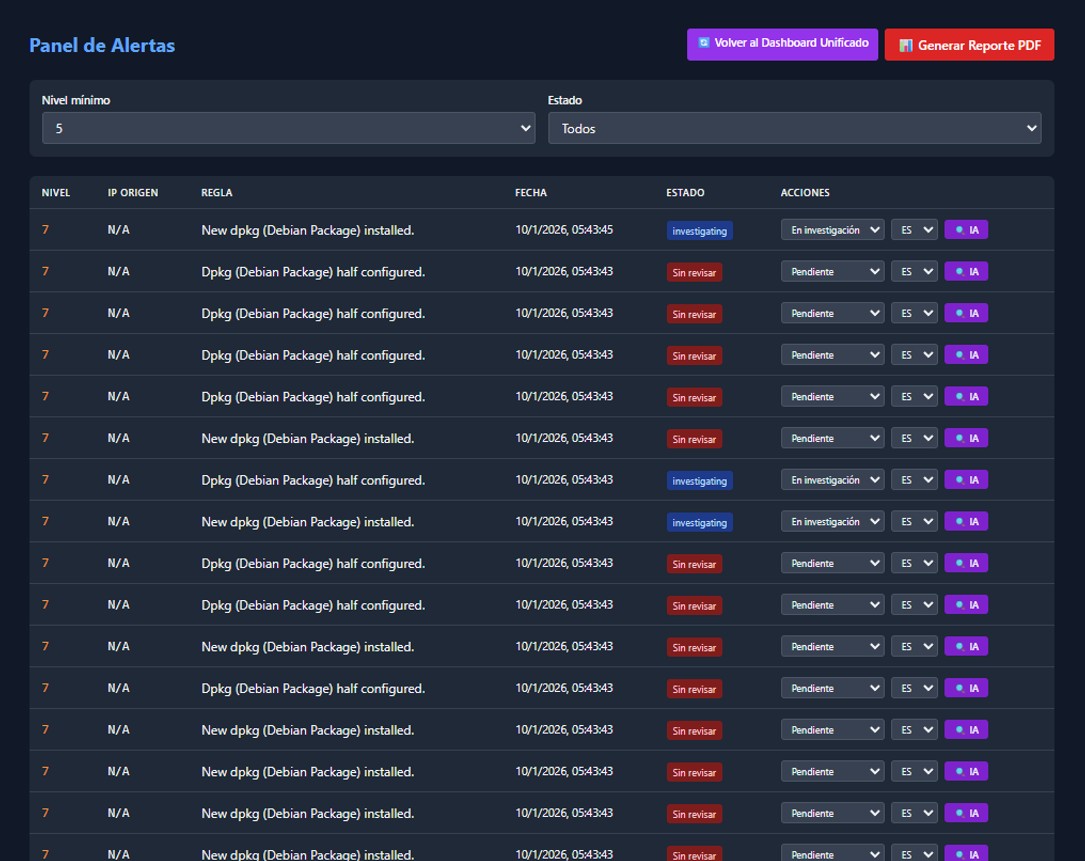The image size is (1085, 861).
Task: Open ES language dropdown in third row
Action: (914, 314)
